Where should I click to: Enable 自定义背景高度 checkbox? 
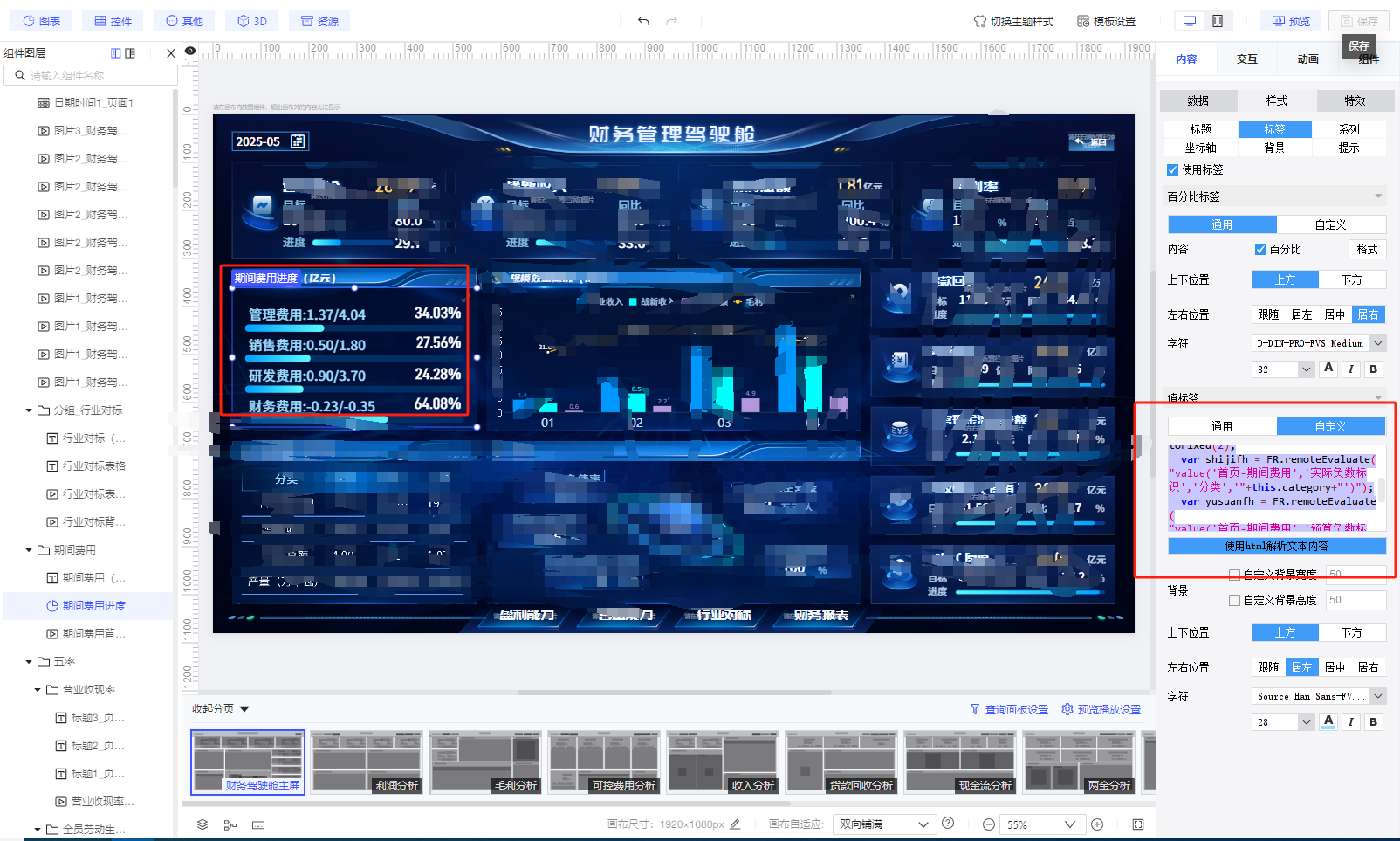point(1234,601)
